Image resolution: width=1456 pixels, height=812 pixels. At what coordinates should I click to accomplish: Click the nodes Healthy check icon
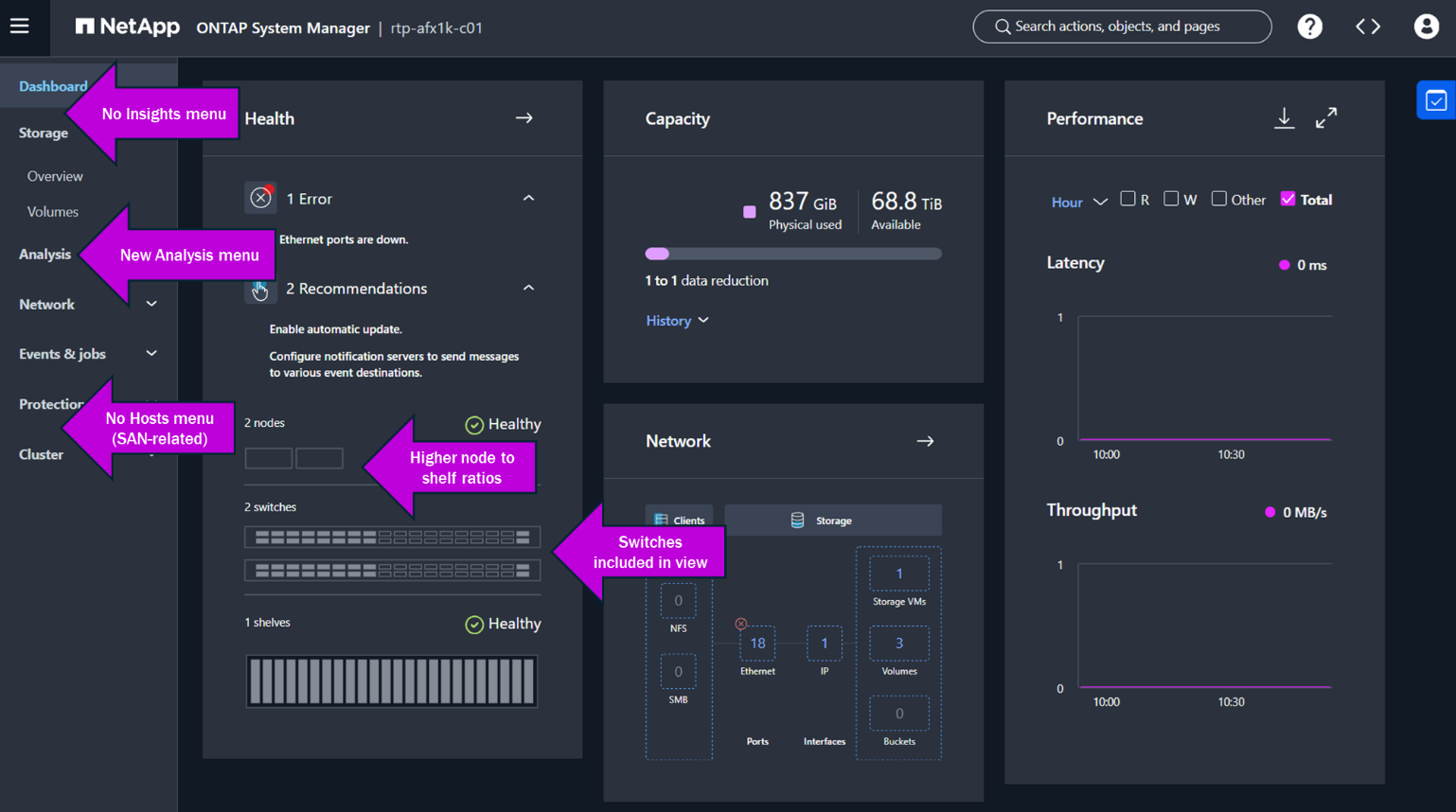[x=474, y=425]
